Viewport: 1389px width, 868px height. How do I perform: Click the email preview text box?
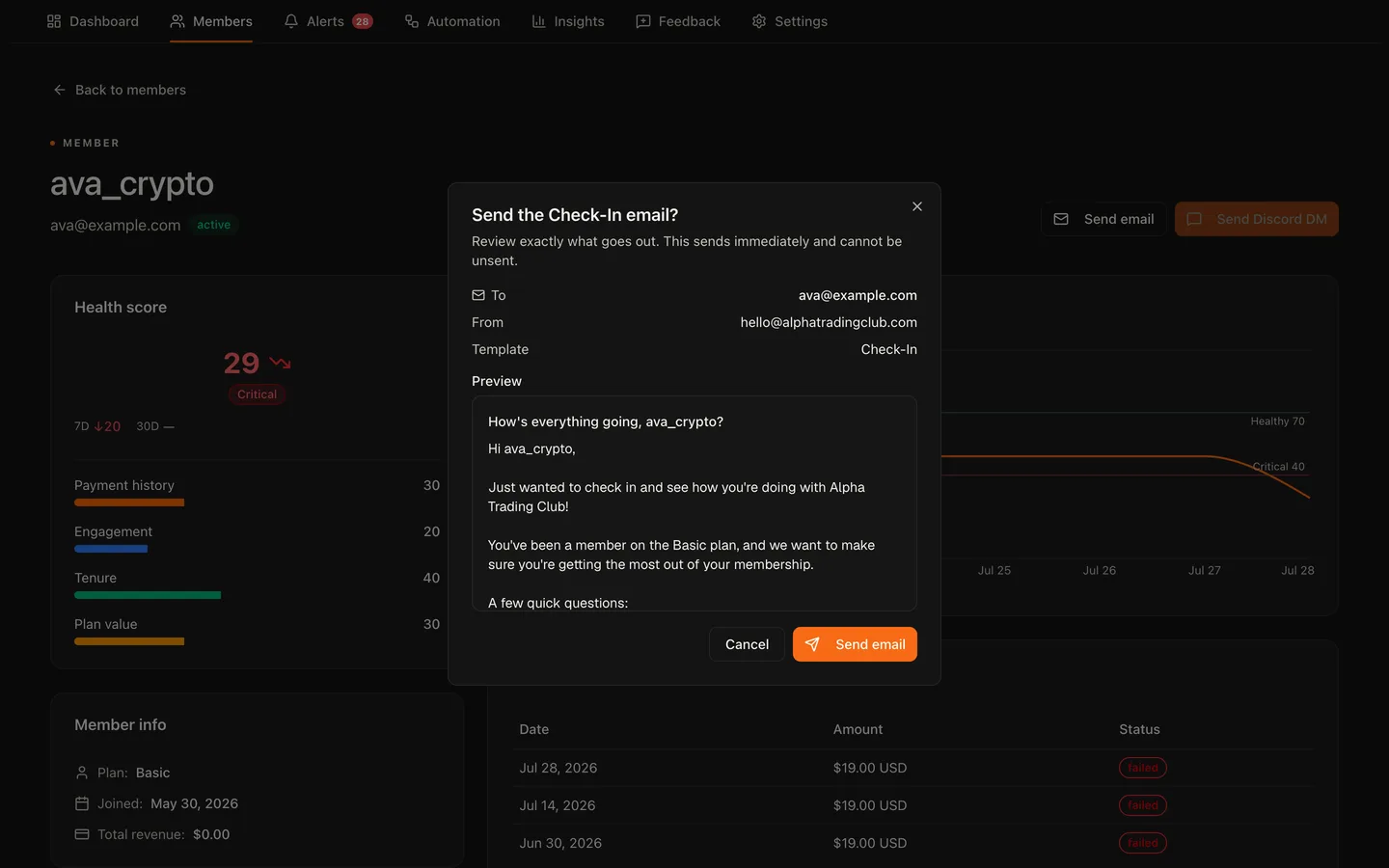(x=694, y=503)
